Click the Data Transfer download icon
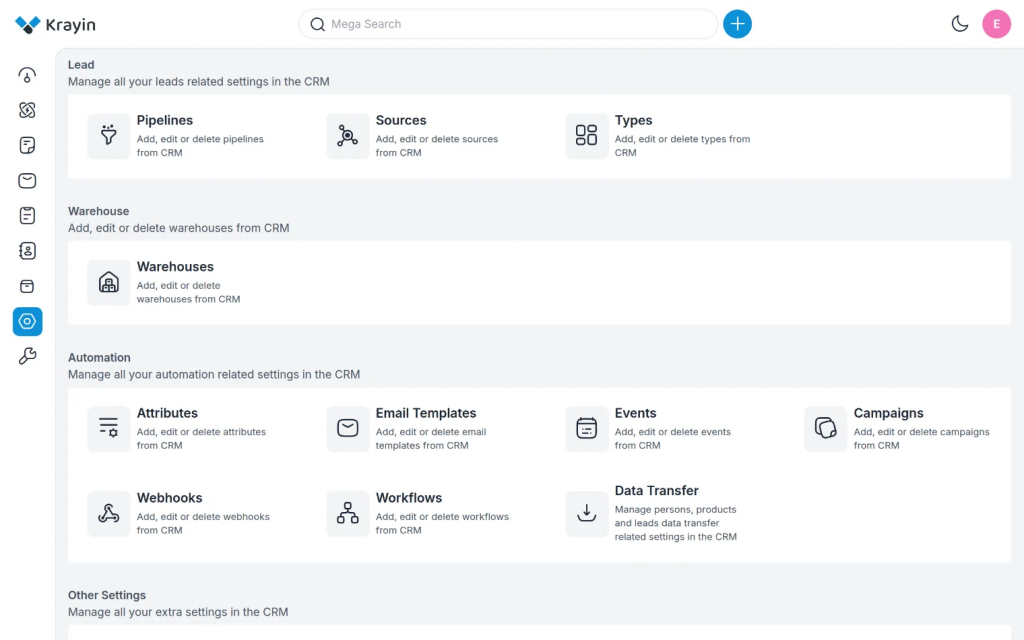 click(x=586, y=513)
